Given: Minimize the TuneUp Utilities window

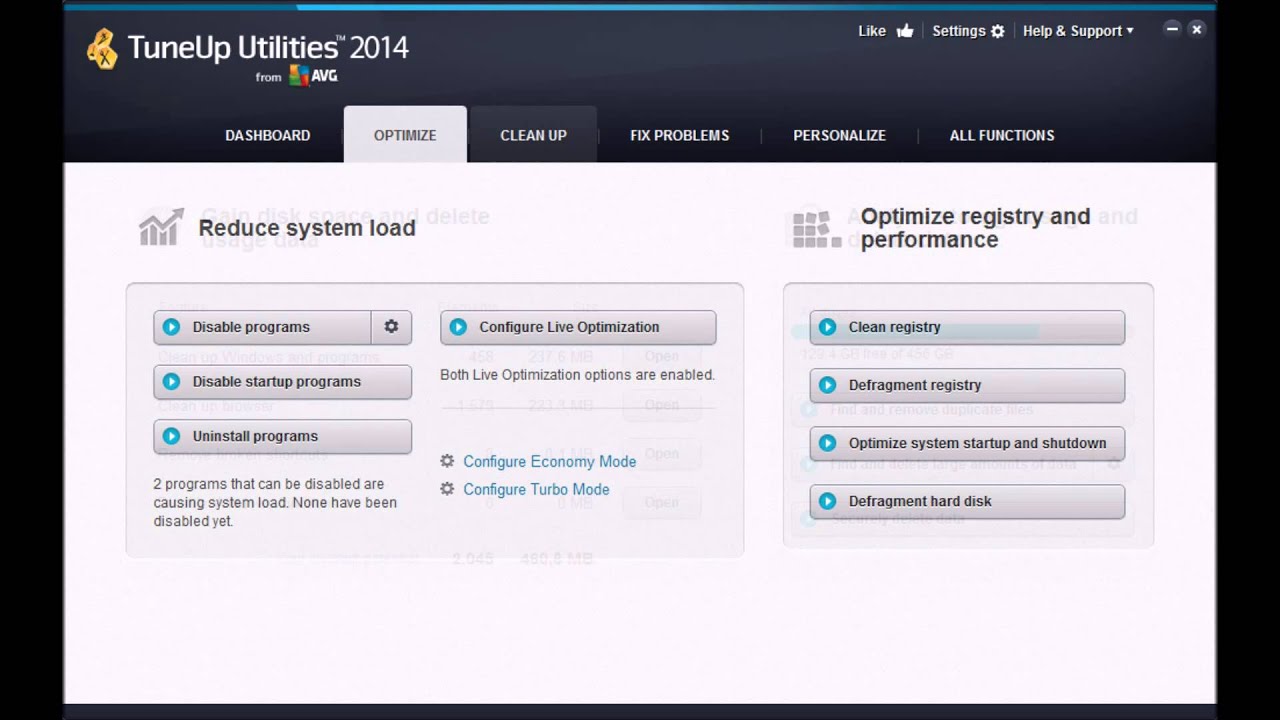Looking at the screenshot, I should click(1172, 29).
